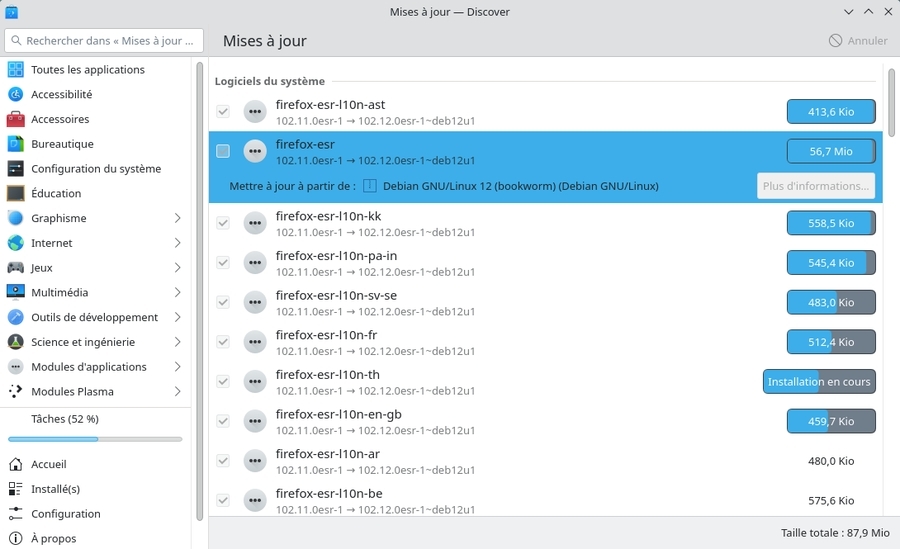Uncheck firefox-esr-l10n-th update
The height and width of the screenshot is (549, 900).
click(223, 381)
